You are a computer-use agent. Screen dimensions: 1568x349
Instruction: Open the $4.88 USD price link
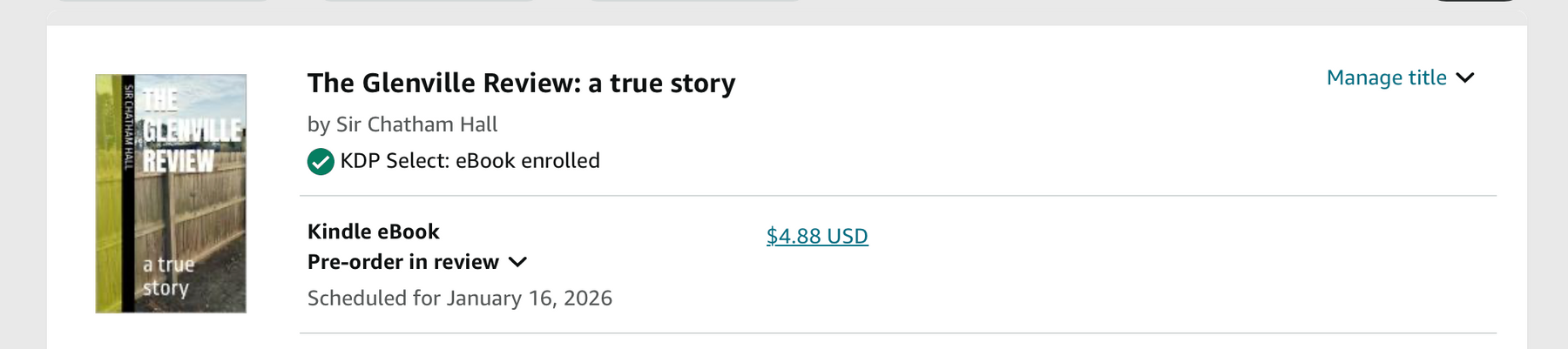pos(817,236)
